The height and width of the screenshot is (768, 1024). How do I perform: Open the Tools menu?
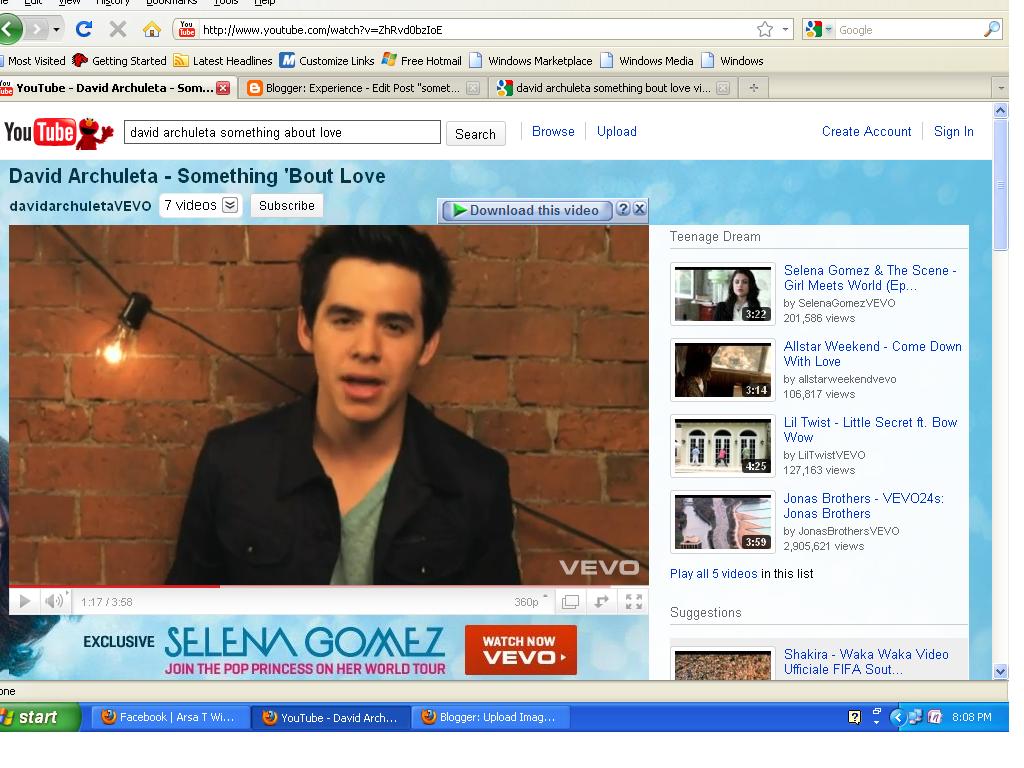coord(226,3)
